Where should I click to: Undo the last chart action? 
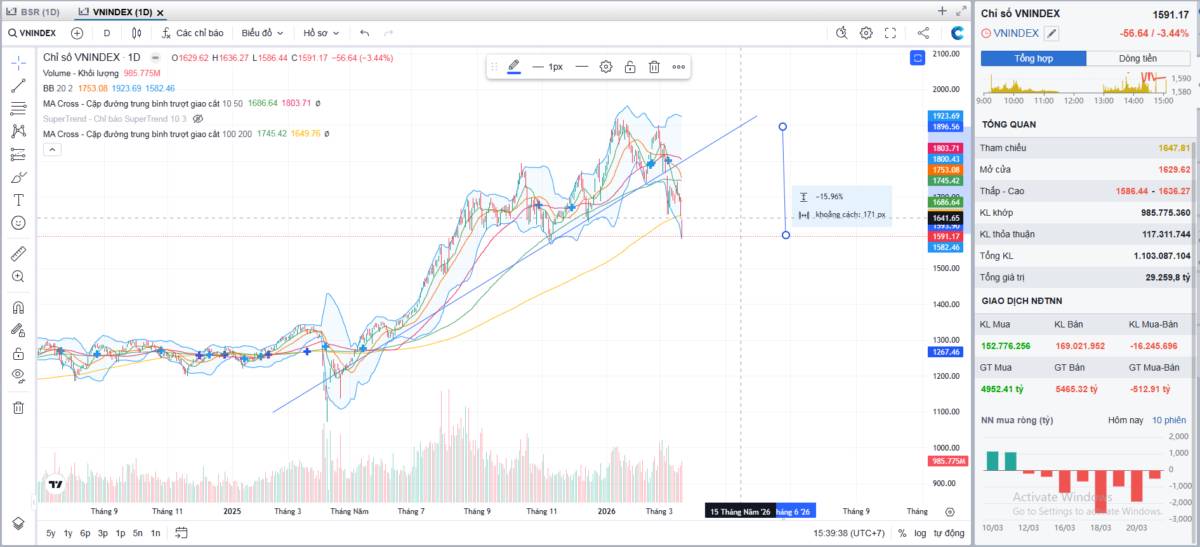tap(365, 33)
